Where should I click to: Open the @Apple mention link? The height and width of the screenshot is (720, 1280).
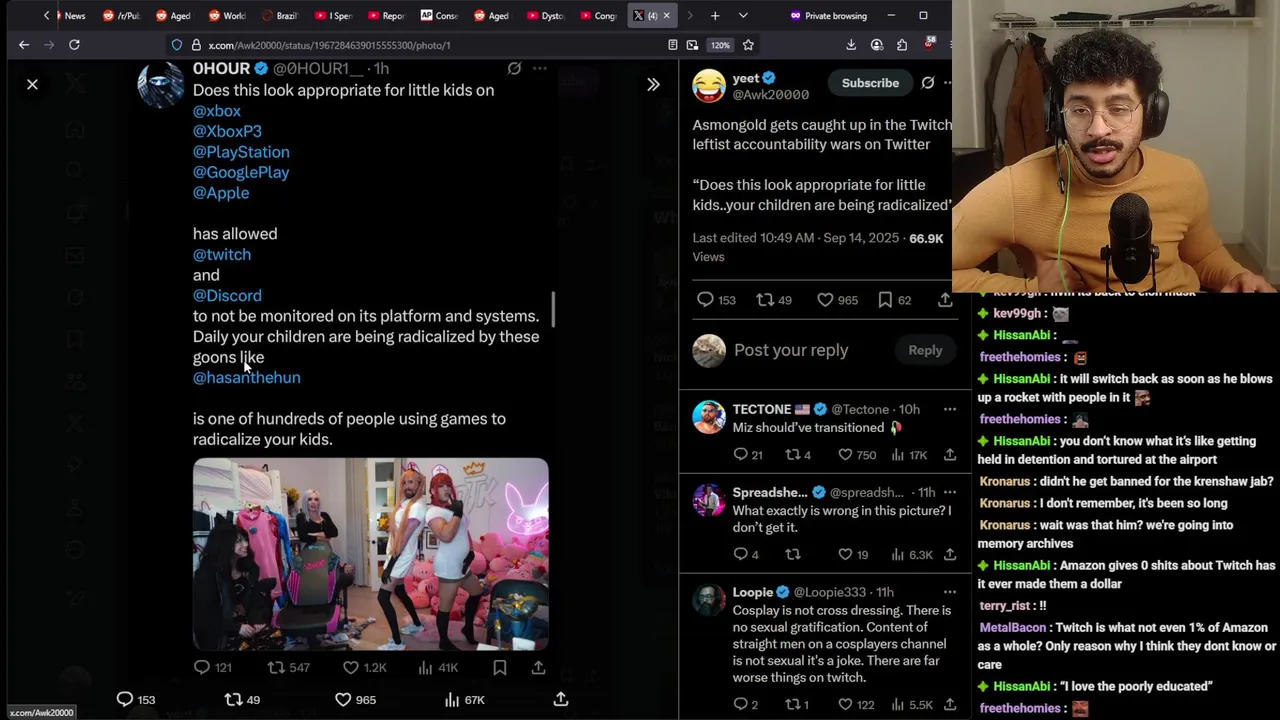point(221,193)
